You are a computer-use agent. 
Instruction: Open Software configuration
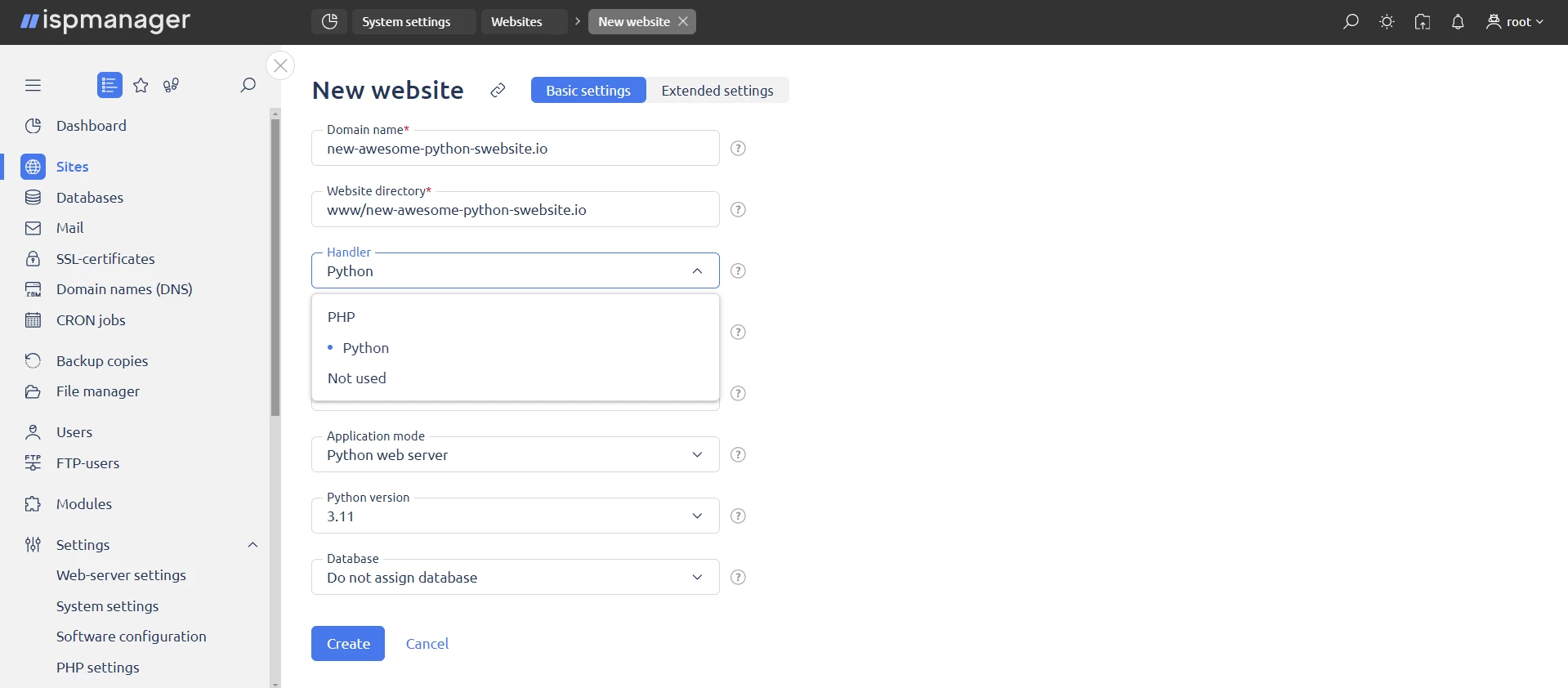click(x=131, y=637)
